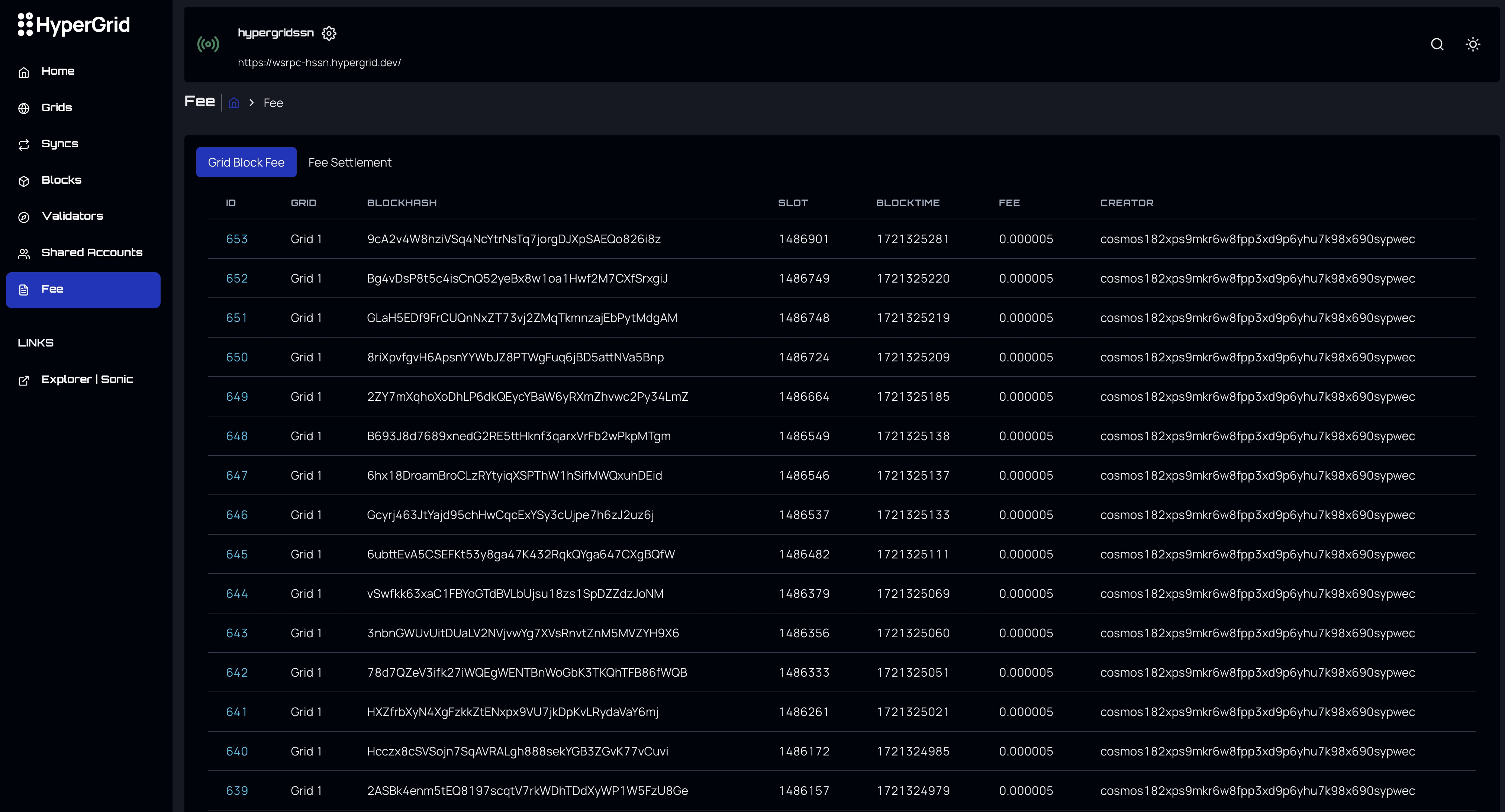Screen dimensions: 1505x812
Task: Toggle light/dark theme sun icon
Action: tap(1472, 44)
